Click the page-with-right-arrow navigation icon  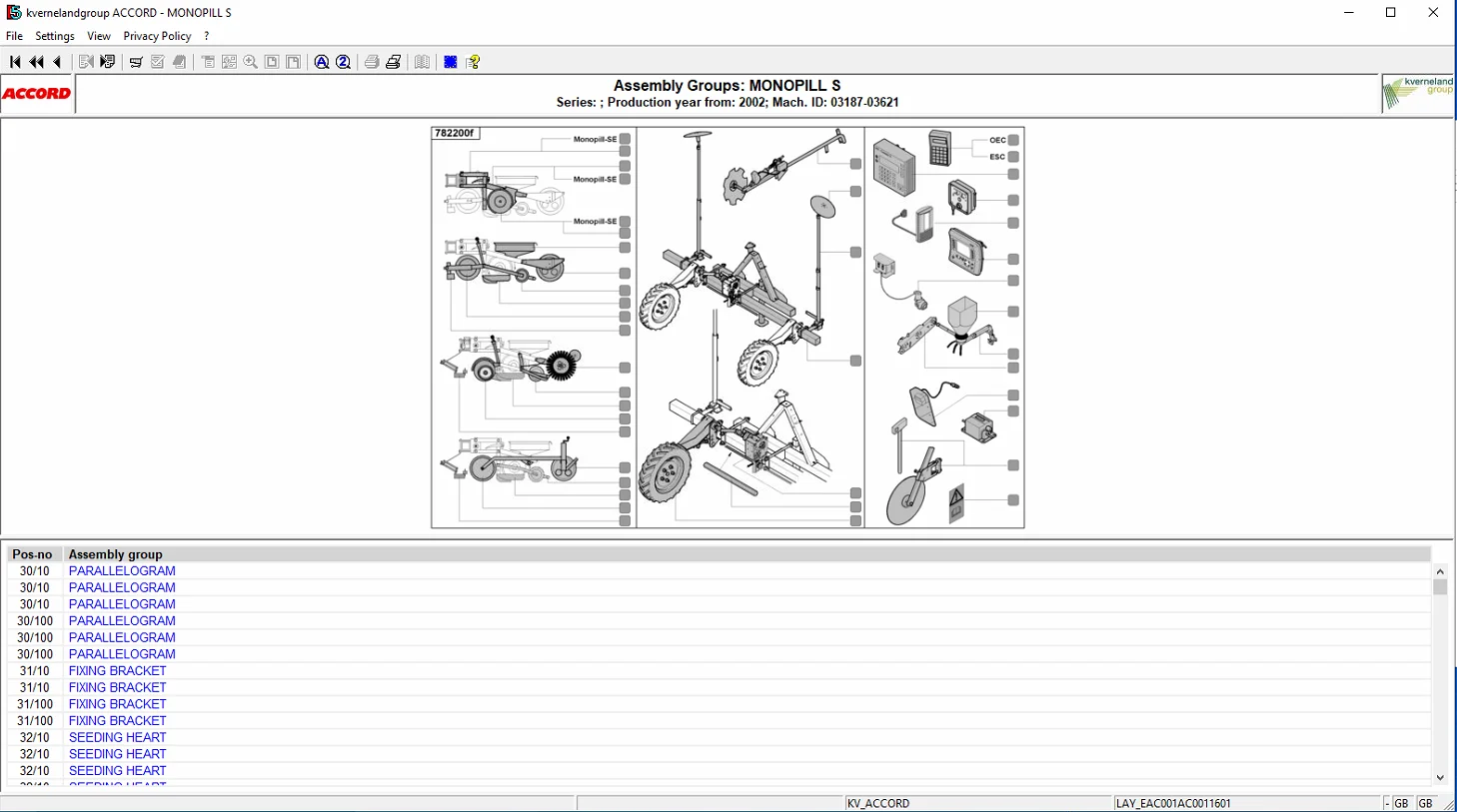tap(108, 62)
